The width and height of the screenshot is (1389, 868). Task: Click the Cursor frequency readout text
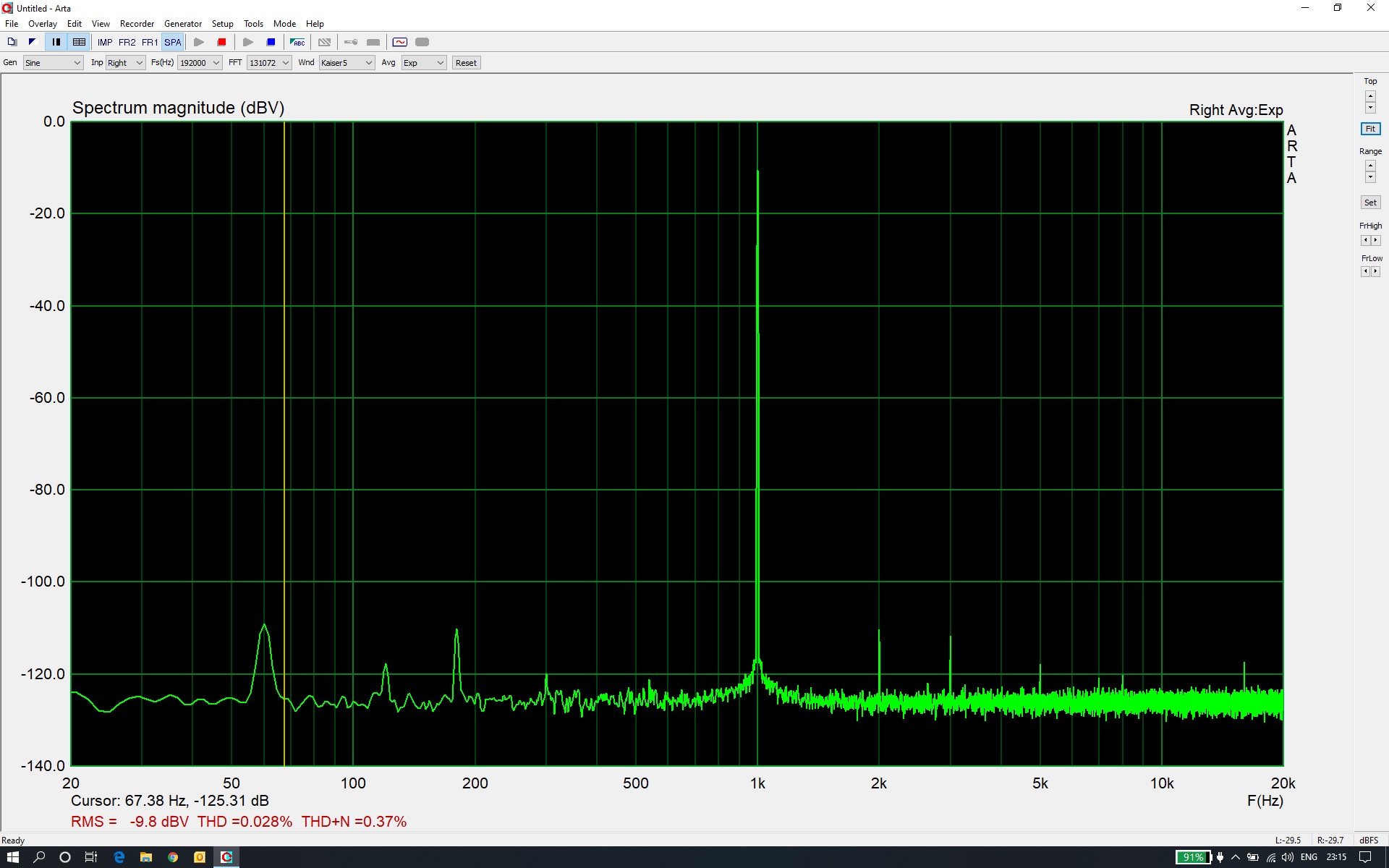tap(170, 801)
